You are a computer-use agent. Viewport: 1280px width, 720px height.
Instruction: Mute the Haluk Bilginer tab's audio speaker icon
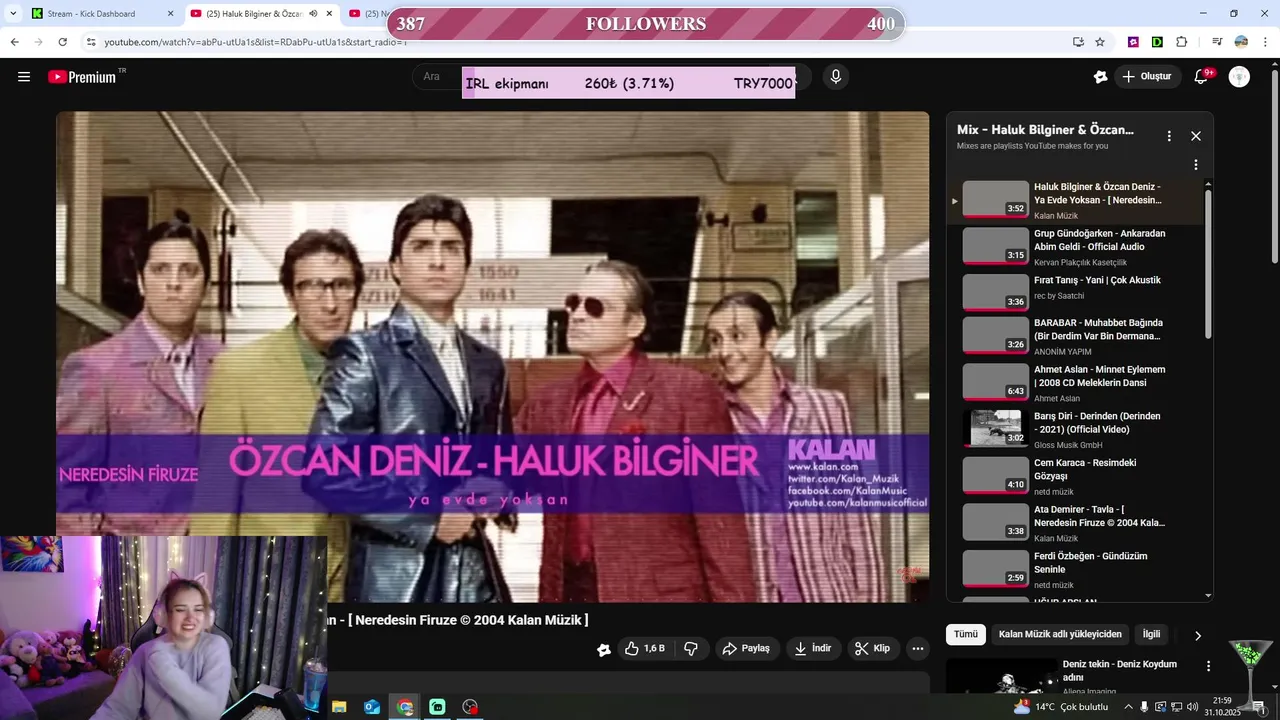click(313, 14)
